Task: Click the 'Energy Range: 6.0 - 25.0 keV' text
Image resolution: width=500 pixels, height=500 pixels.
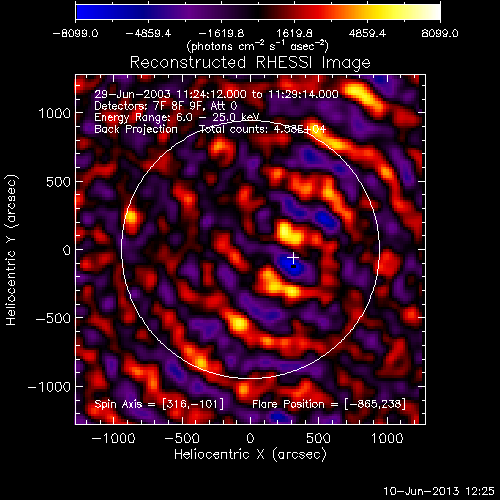Action: point(177,117)
